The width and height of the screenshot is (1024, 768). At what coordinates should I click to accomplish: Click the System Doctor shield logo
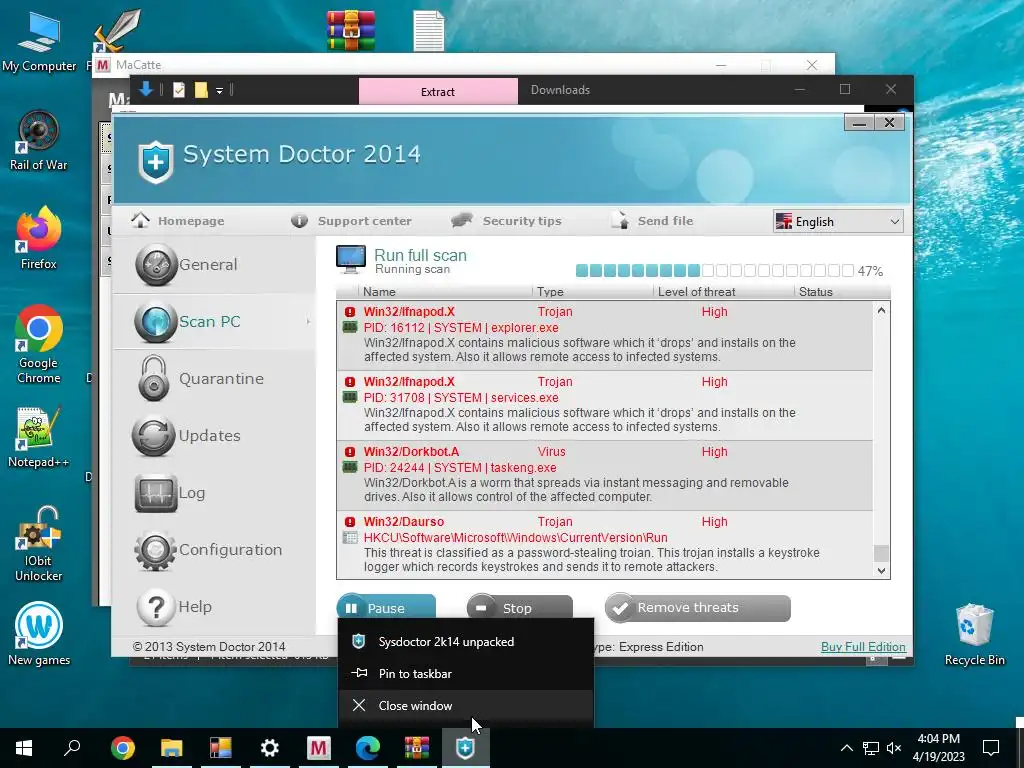[155, 161]
